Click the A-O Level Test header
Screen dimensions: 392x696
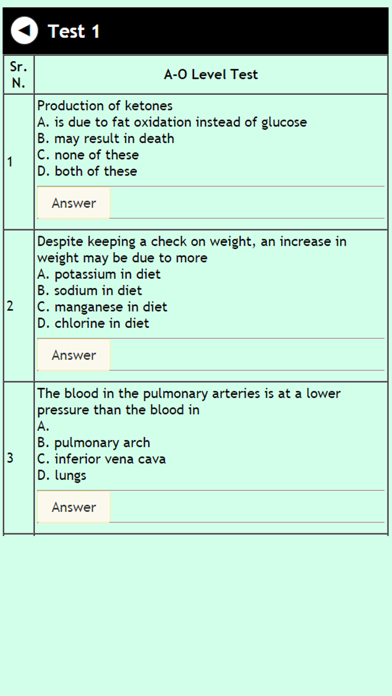pyautogui.click(x=211, y=74)
